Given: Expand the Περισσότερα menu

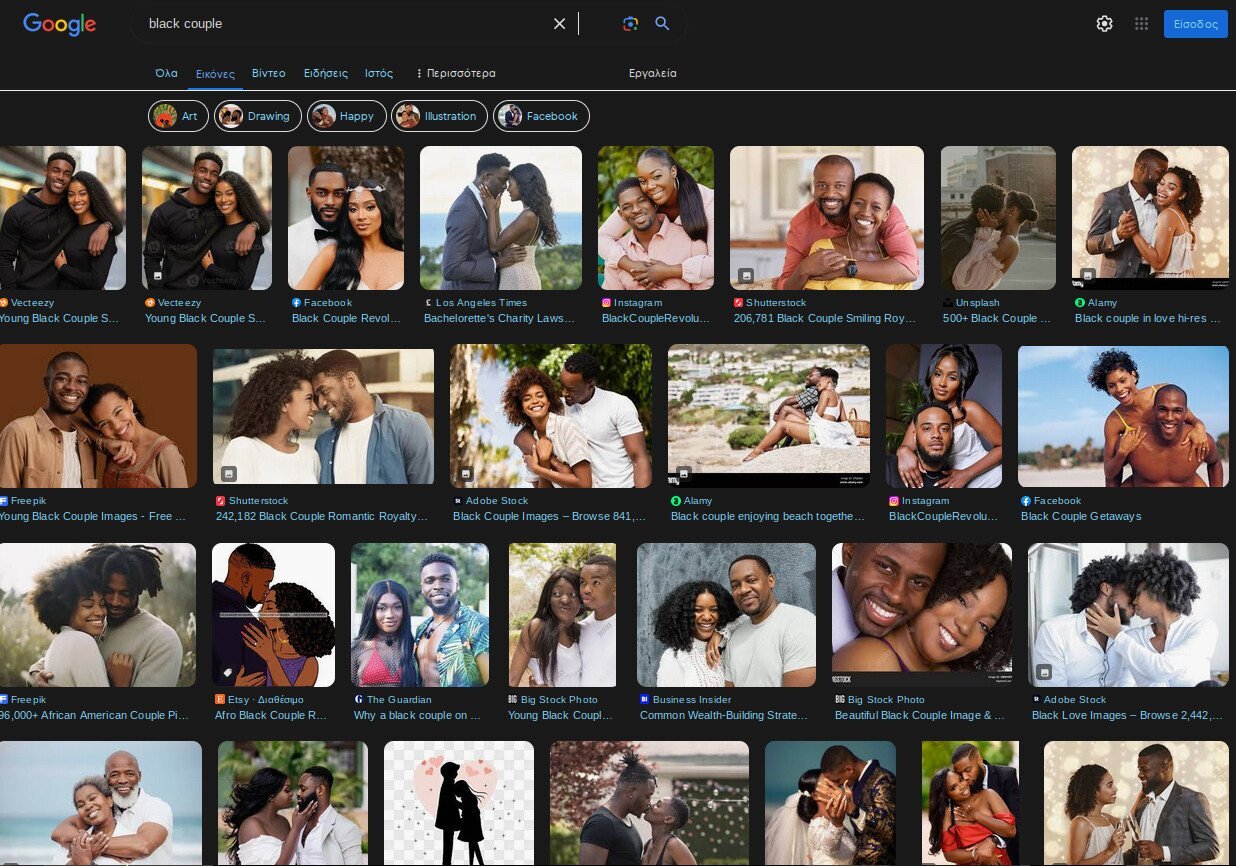Looking at the screenshot, I should (455, 73).
